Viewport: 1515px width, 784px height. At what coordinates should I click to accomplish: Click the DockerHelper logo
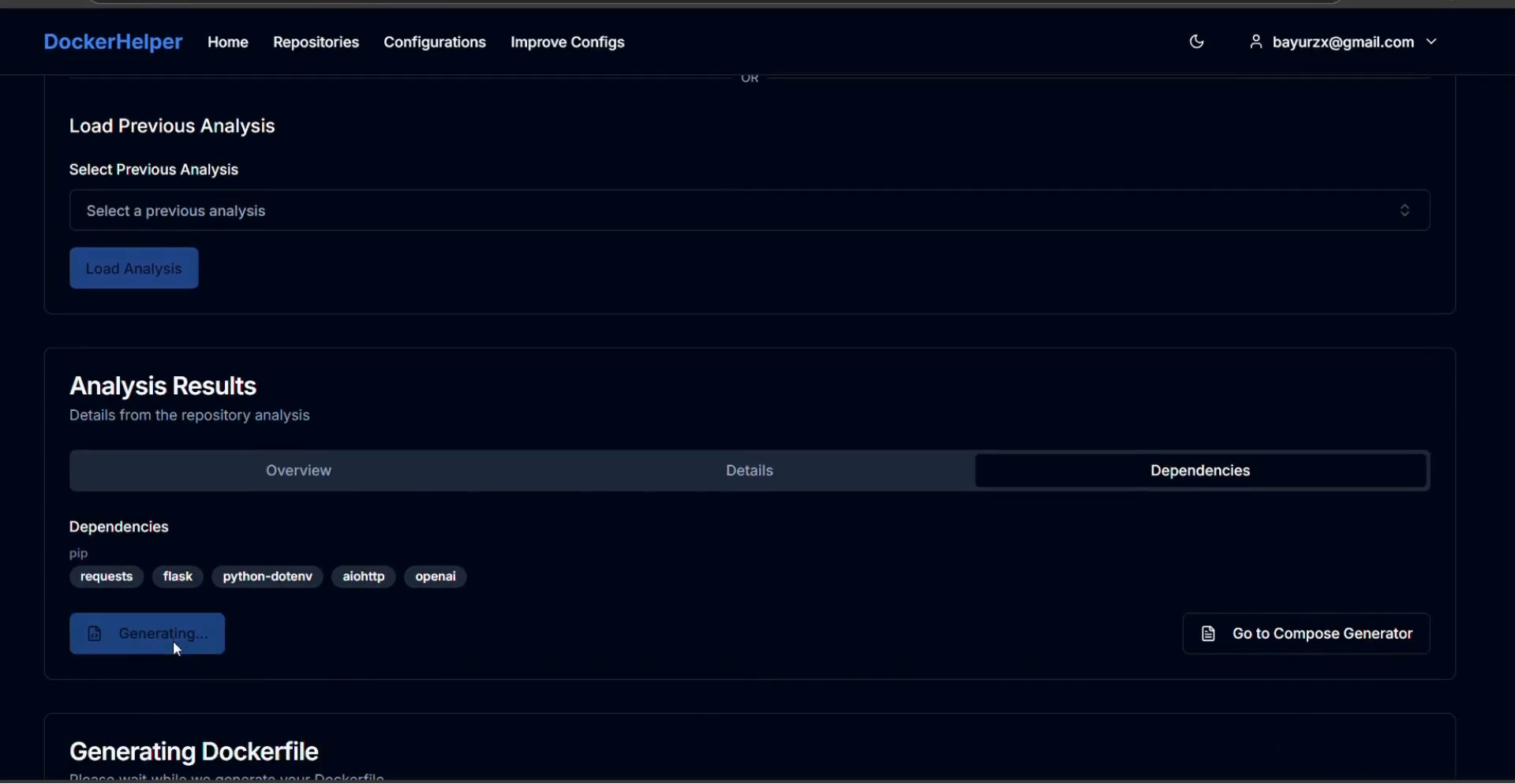click(113, 42)
